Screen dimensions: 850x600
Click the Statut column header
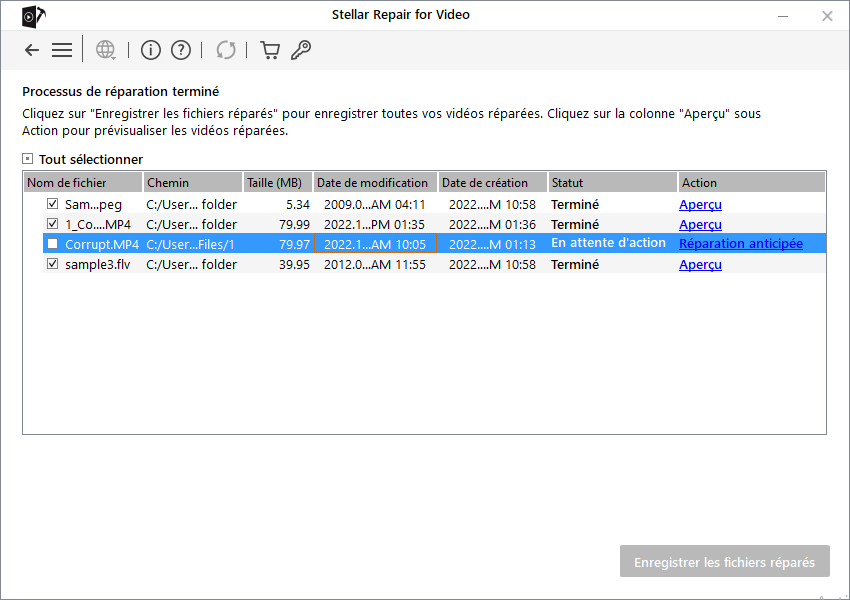tap(611, 183)
